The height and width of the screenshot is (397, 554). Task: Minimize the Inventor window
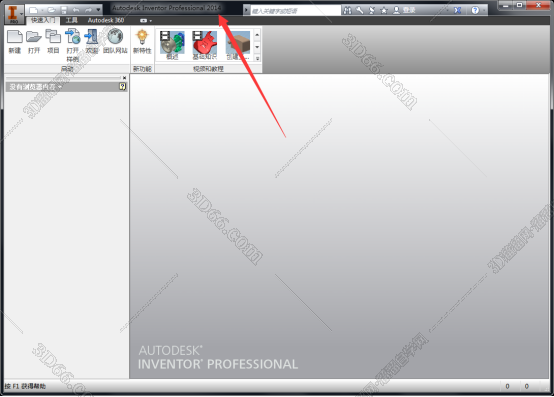tap(506, 5)
